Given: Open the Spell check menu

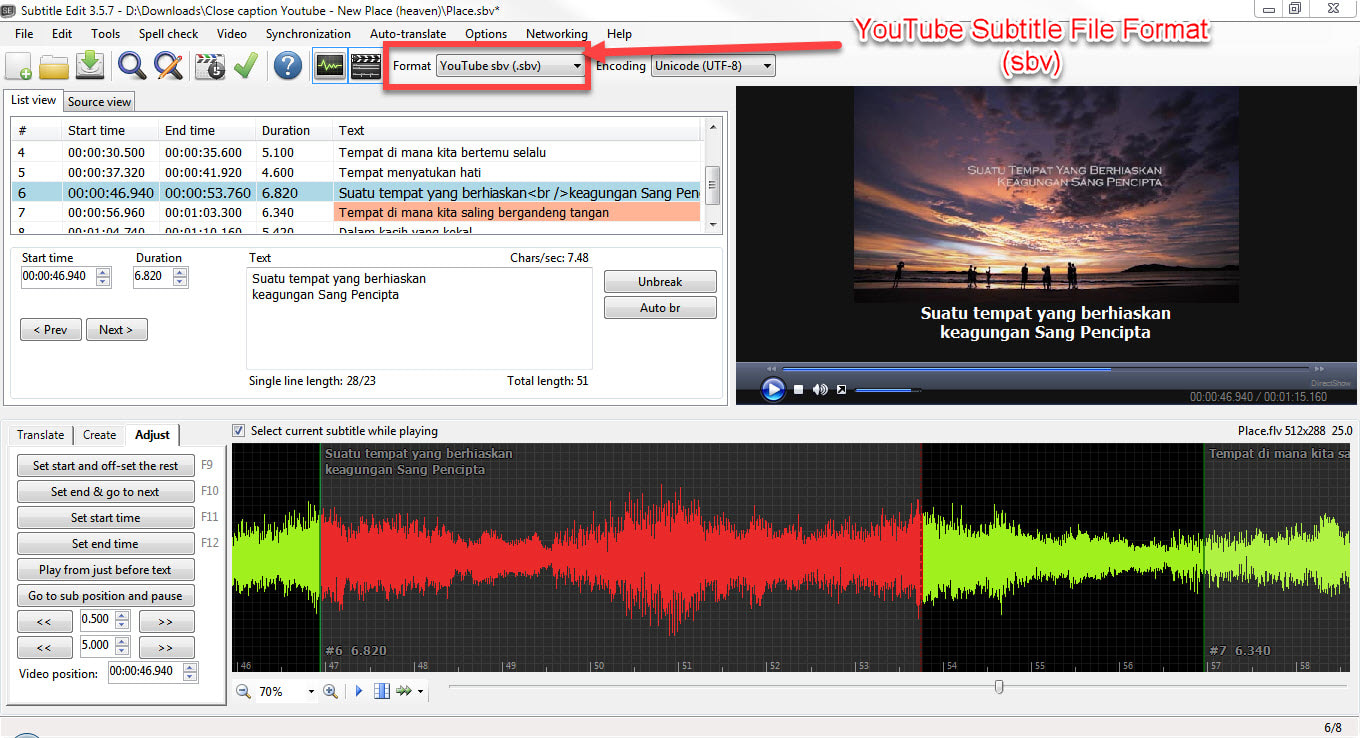Looking at the screenshot, I should (168, 33).
